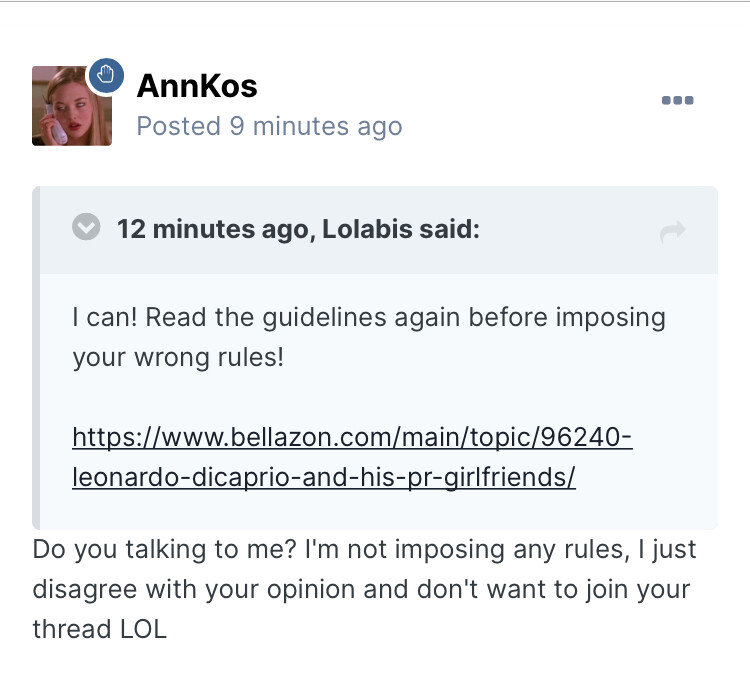Click the name "Lolabis" in quote header
The width and height of the screenshot is (750, 698).
366,230
